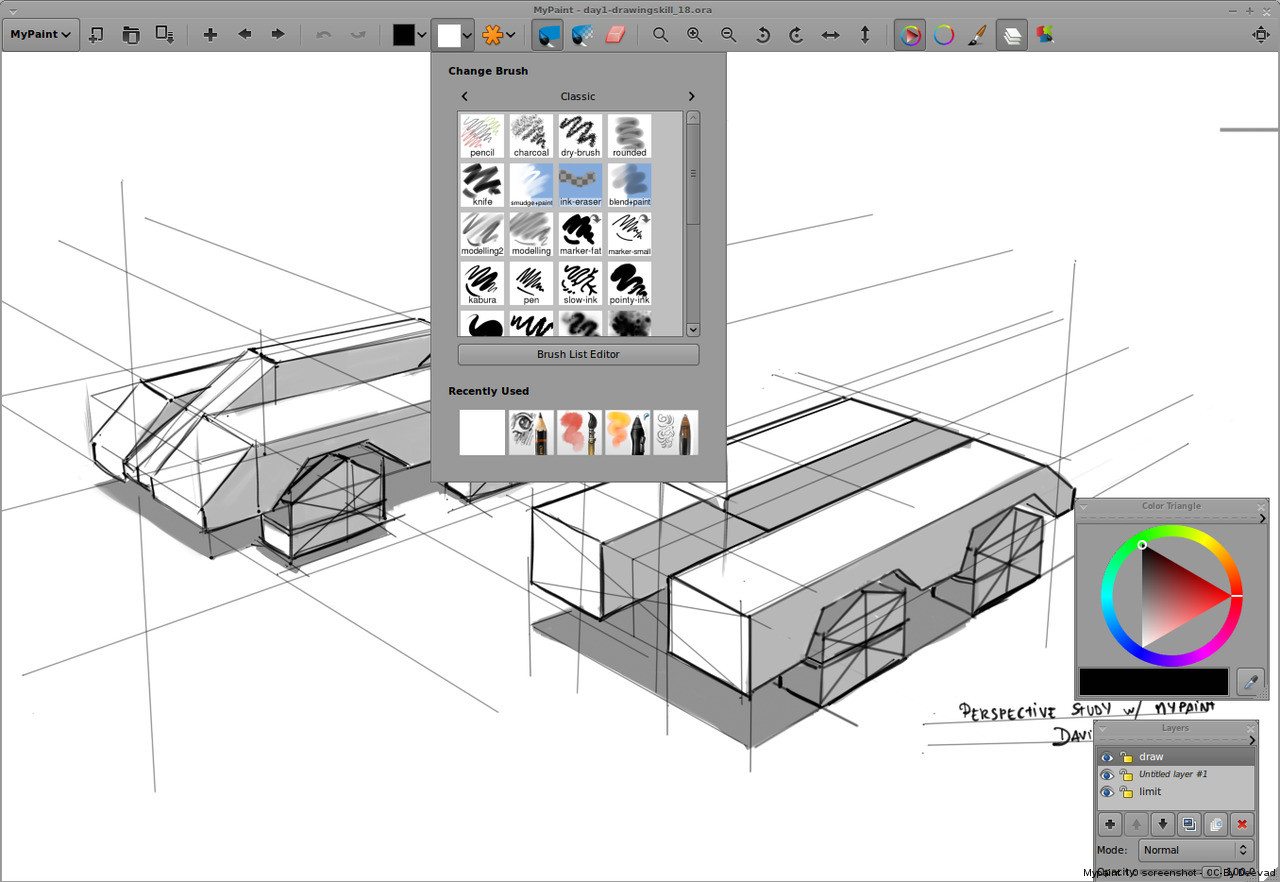Pick the charcoal brush in Classic group
The image size is (1280, 882).
(x=531, y=136)
